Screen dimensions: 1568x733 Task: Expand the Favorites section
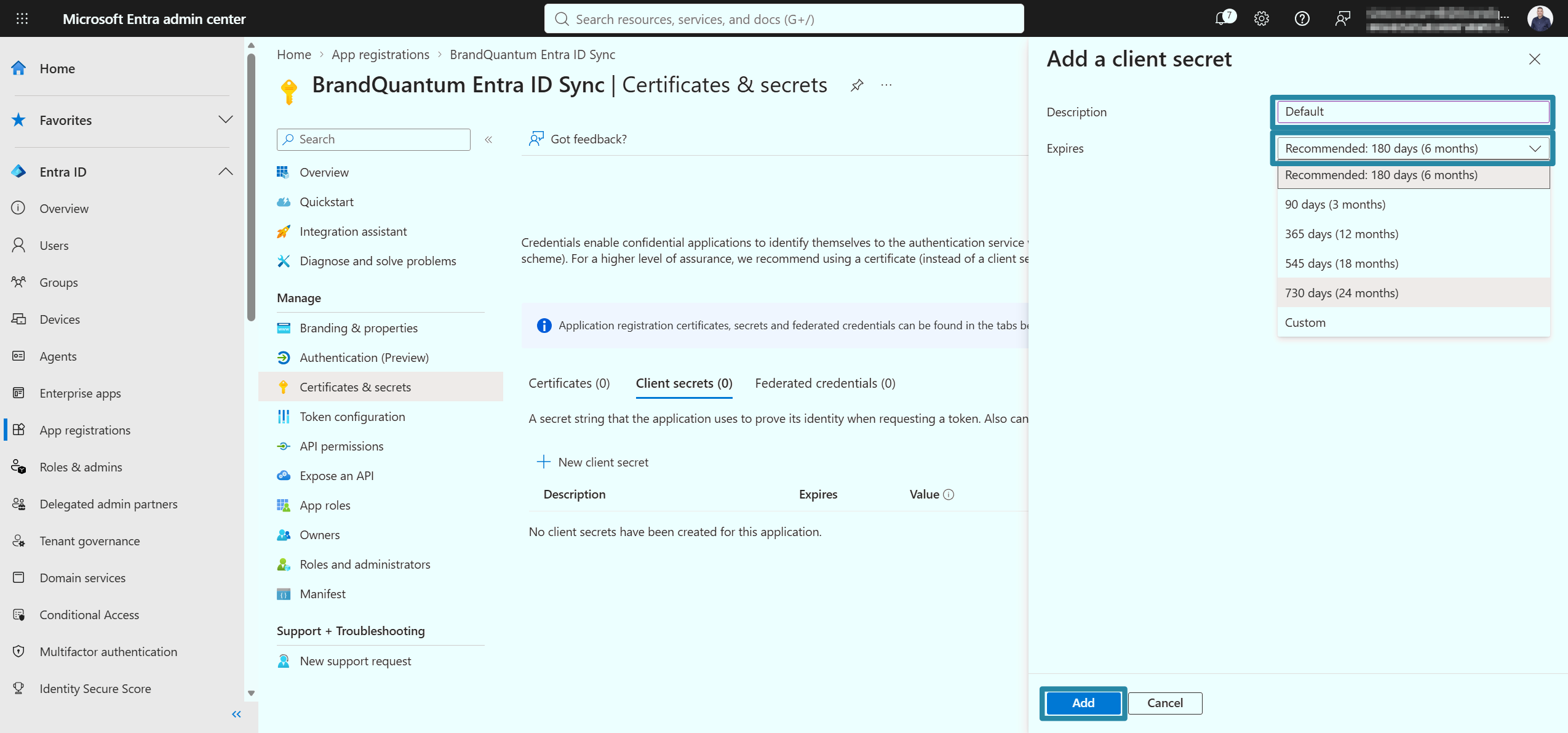226,120
